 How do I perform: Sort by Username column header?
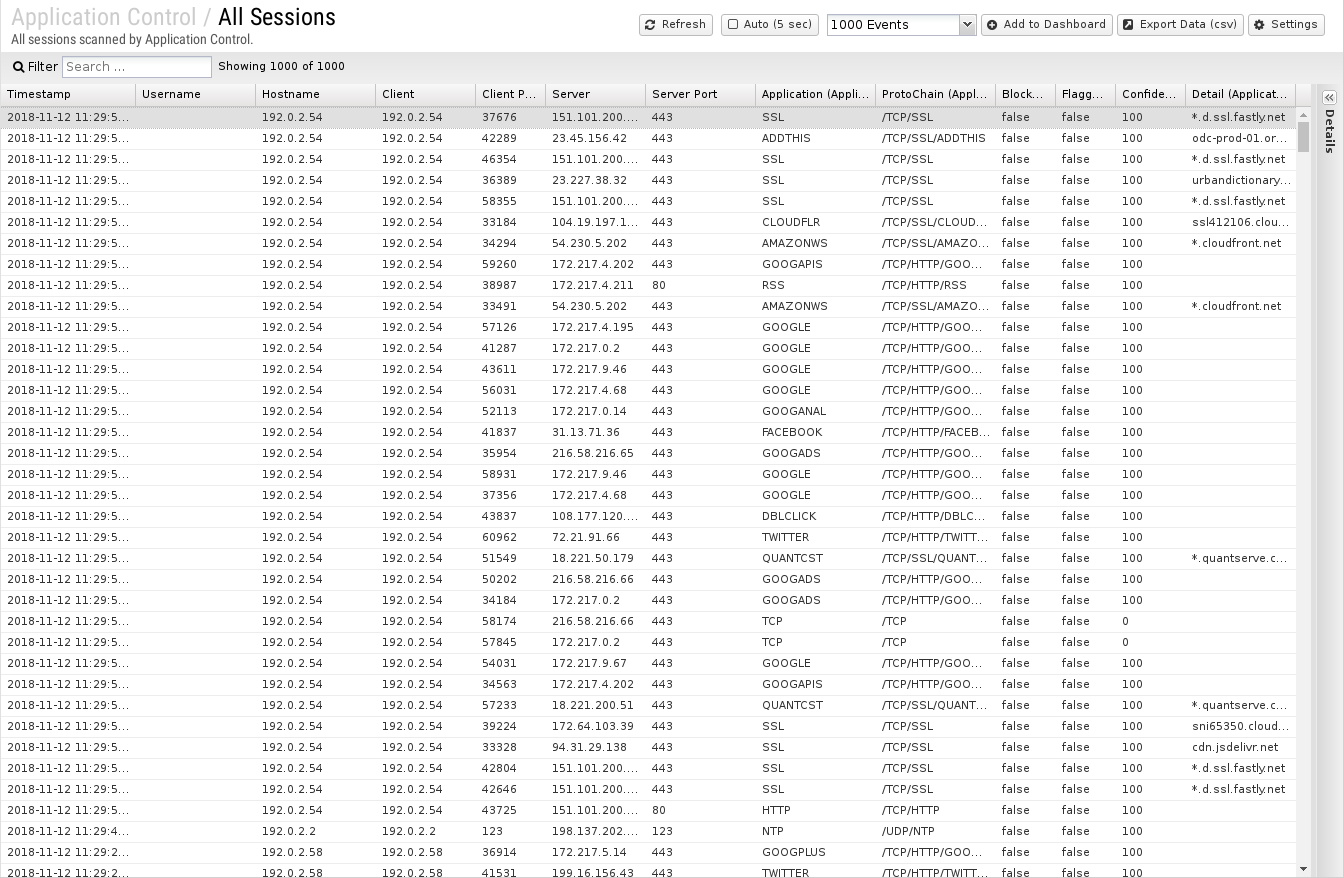coord(195,94)
